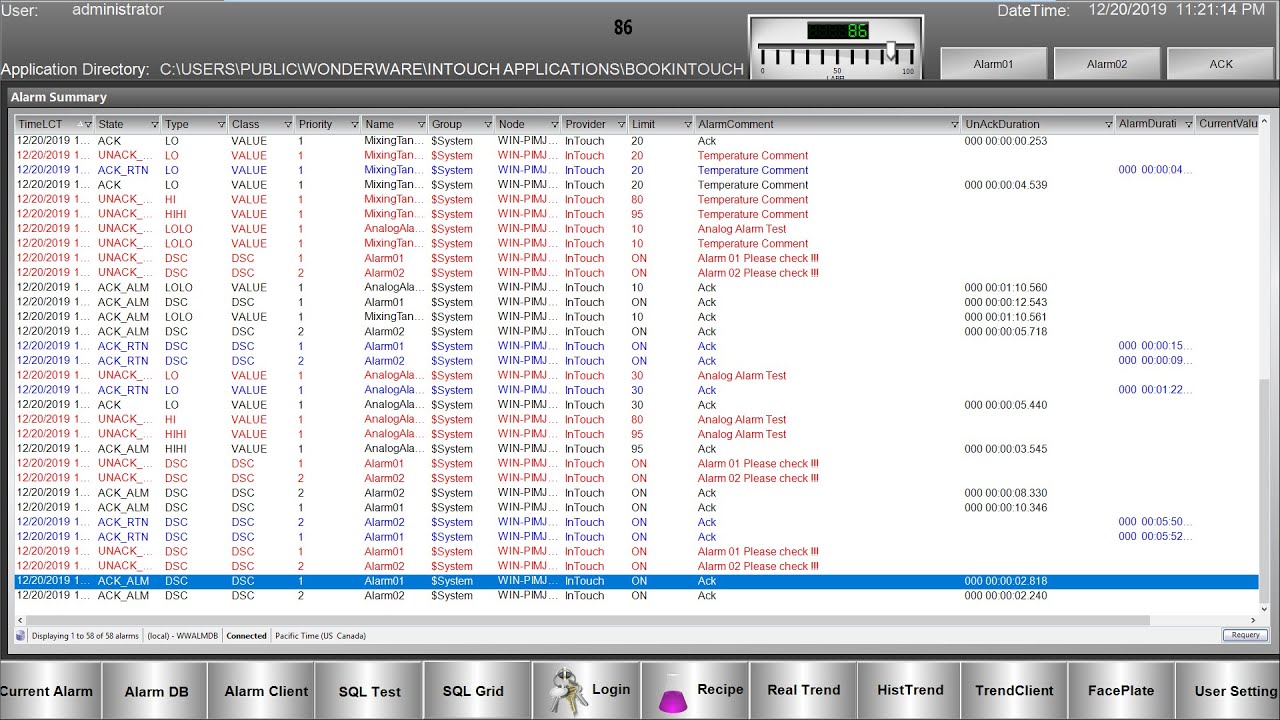Open the TrendClient screen

pyautogui.click(x=1014, y=690)
